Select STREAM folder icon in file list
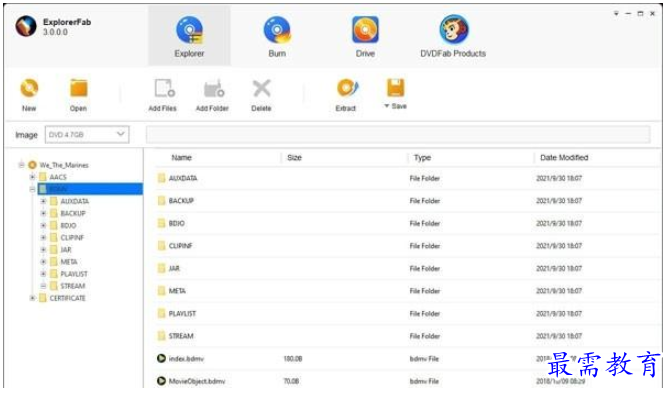Image resolution: width=669 pixels, height=396 pixels. click(x=161, y=336)
